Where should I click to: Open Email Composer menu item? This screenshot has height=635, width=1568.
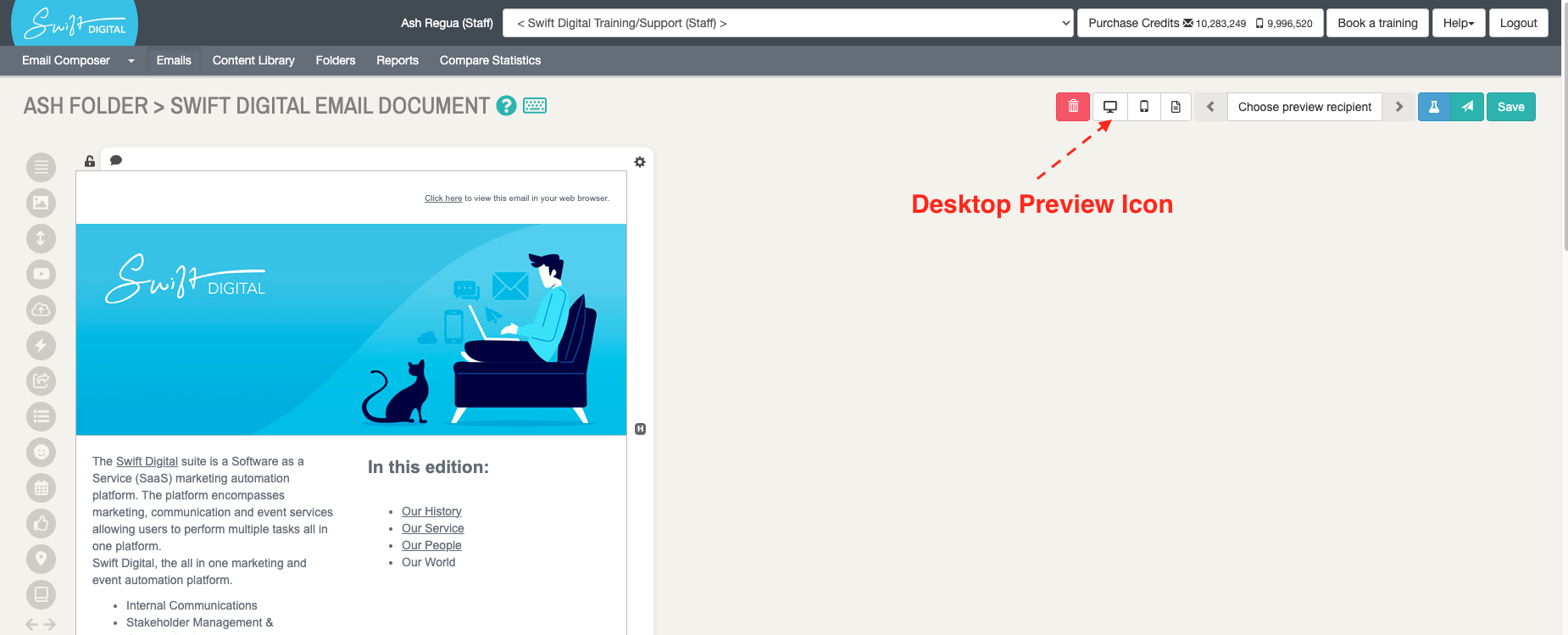(66, 60)
